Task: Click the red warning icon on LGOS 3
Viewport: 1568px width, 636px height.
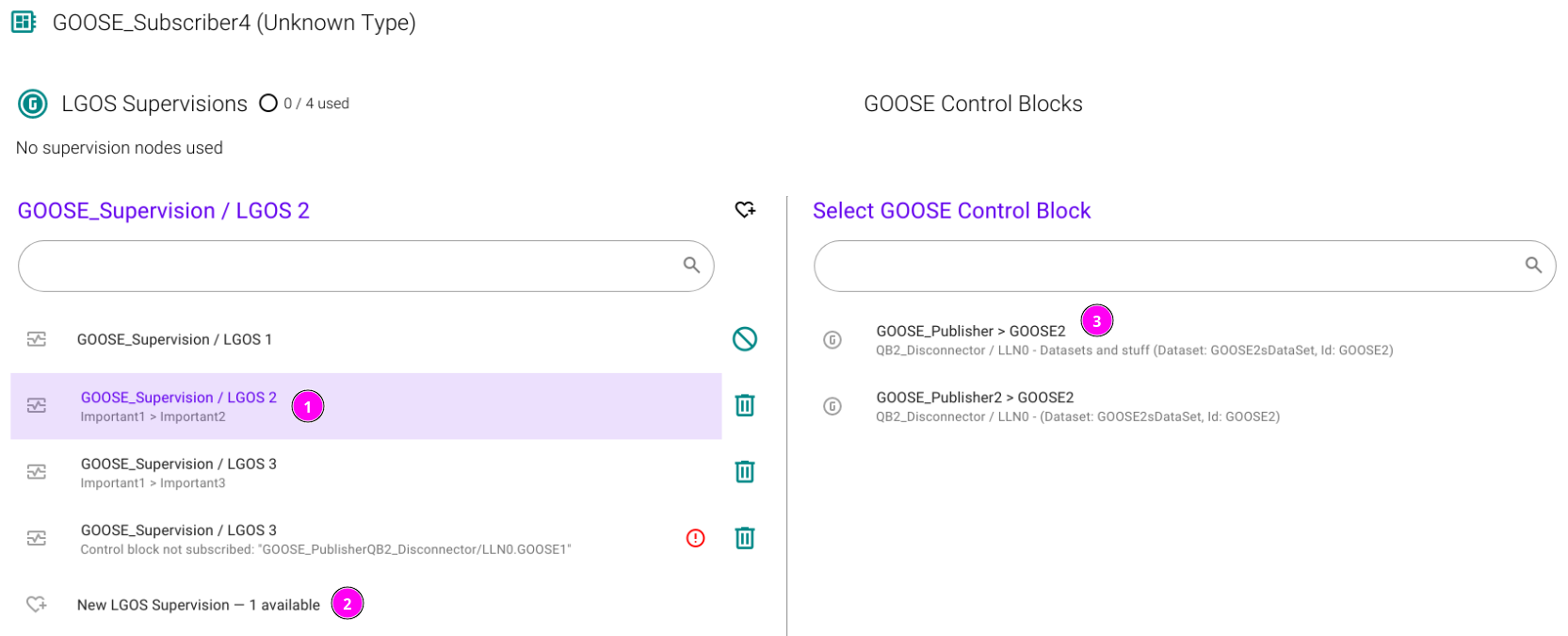Action: (696, 538)
